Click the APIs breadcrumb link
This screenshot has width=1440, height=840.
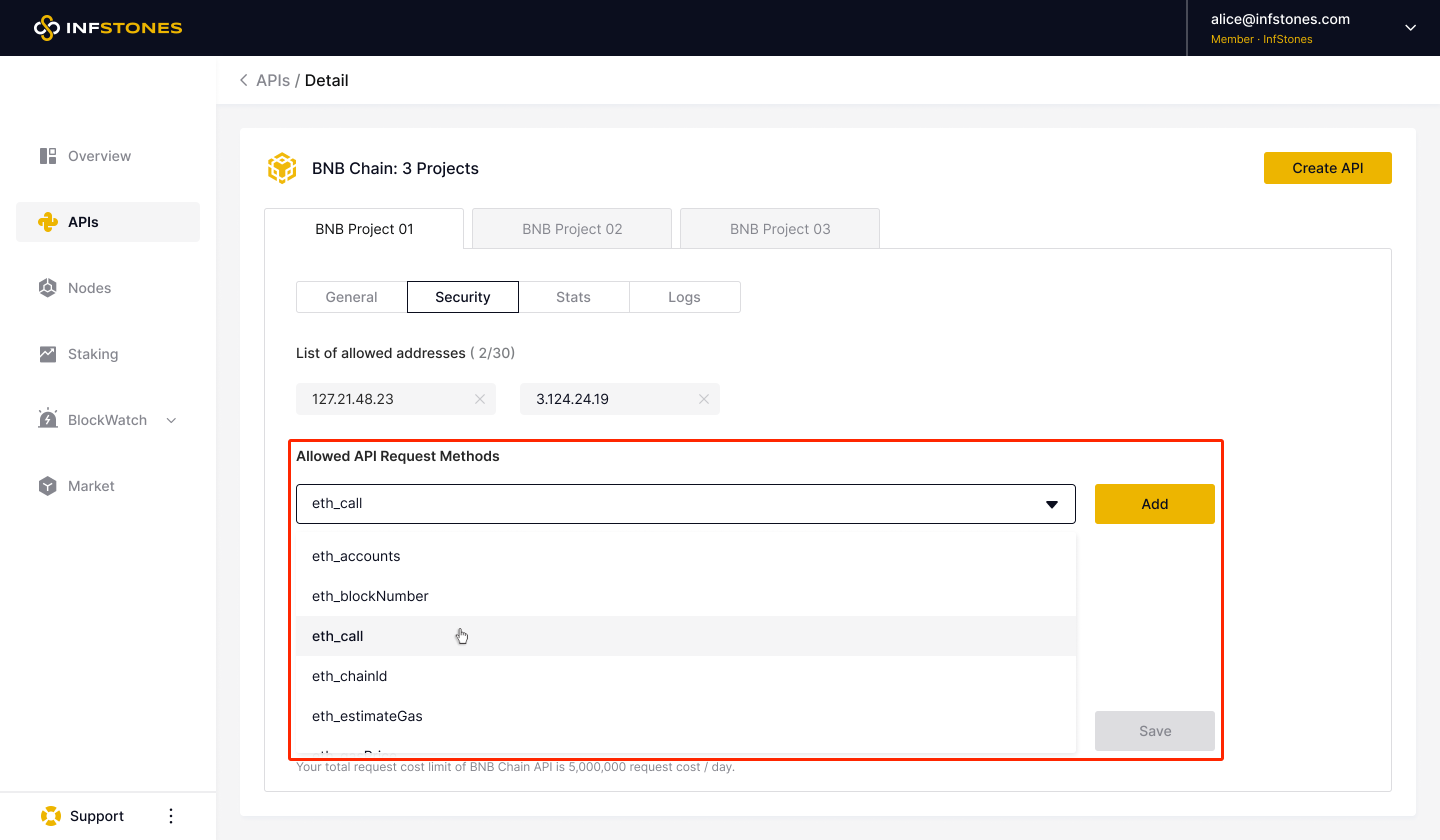coord(273,80)
